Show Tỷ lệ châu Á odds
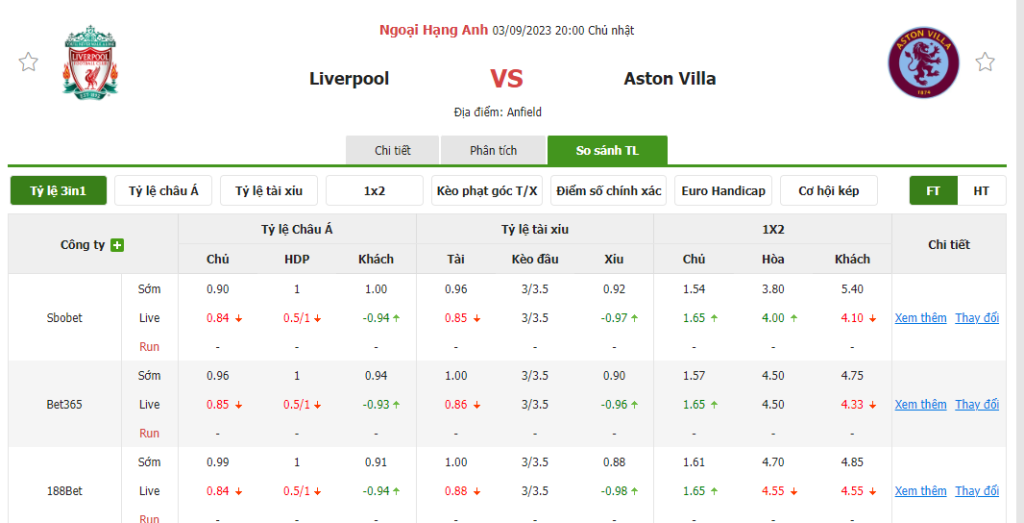The image size is (1024, 523). (163, 190)
